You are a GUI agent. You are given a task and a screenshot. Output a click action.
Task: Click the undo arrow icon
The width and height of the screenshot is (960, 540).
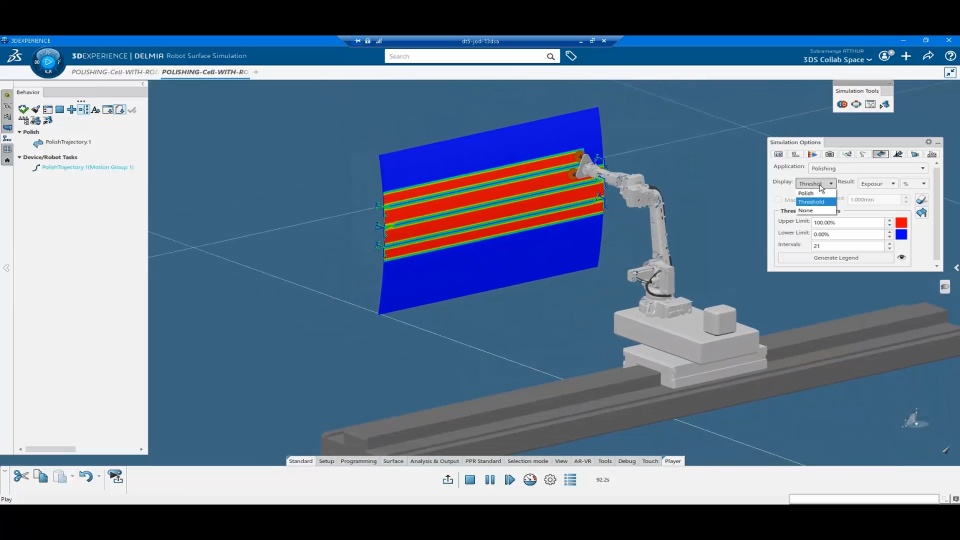[x=85, y=476]
